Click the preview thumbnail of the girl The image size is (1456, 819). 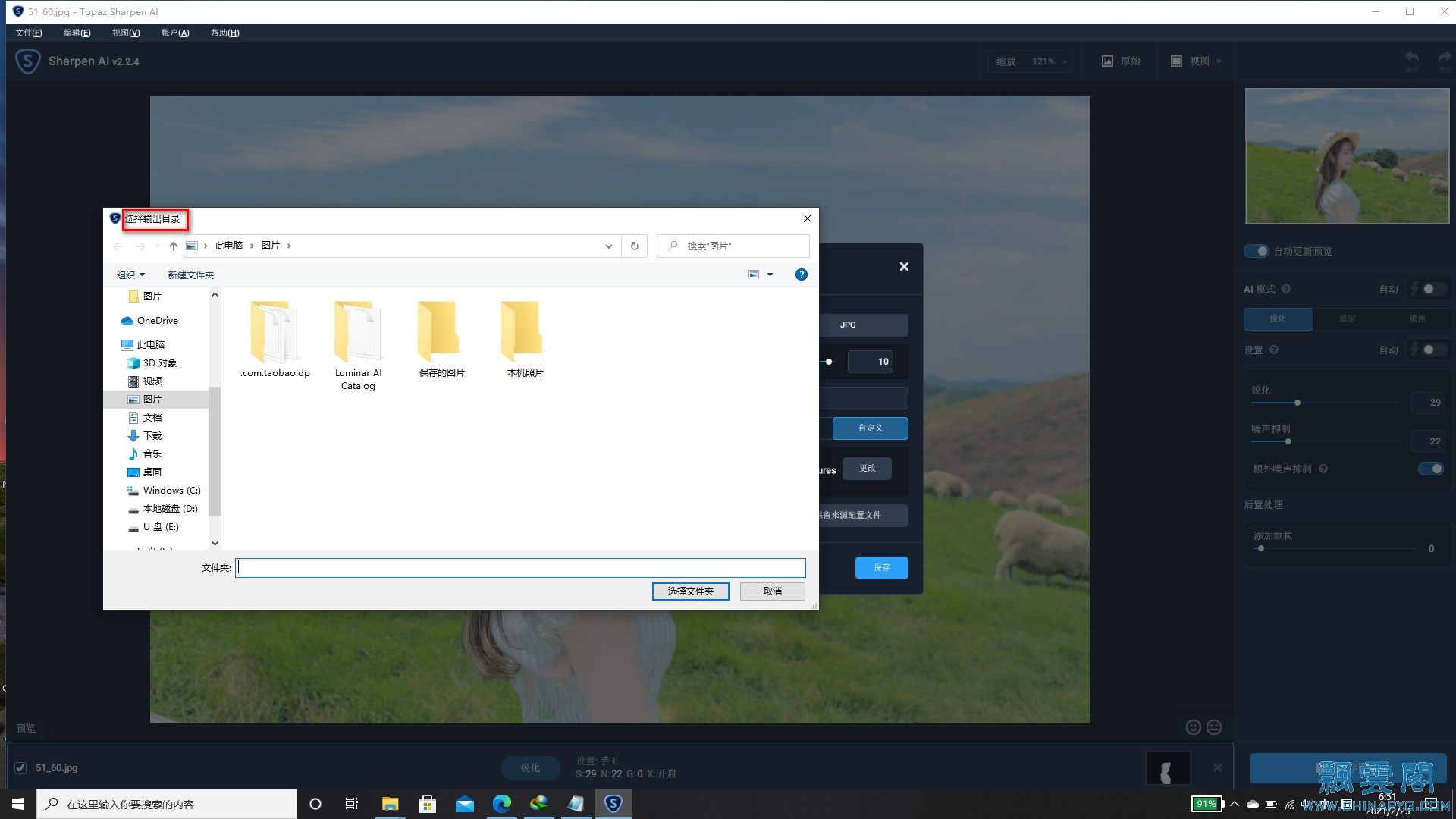pos(1347,155)
